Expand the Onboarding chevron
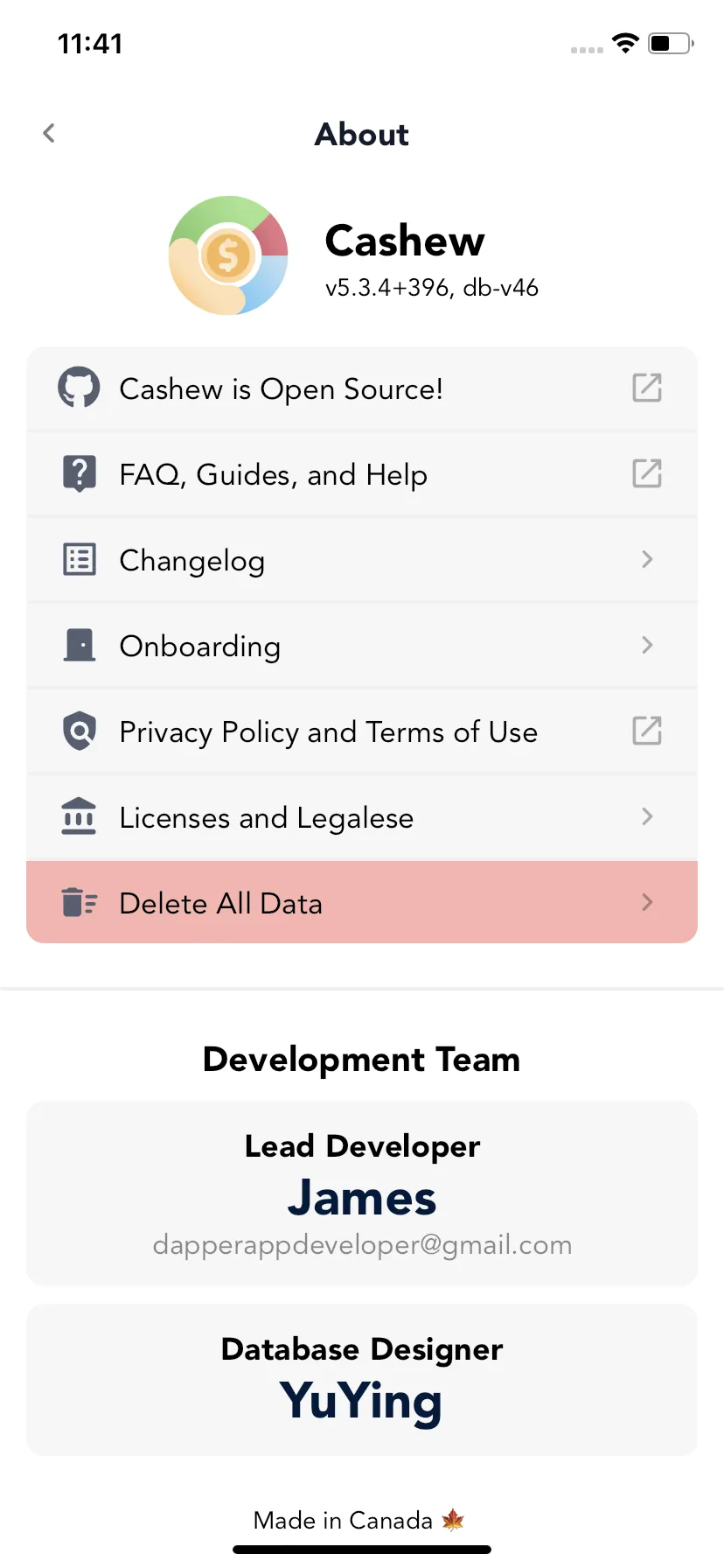724x1568 pixels. coord(647,645)
